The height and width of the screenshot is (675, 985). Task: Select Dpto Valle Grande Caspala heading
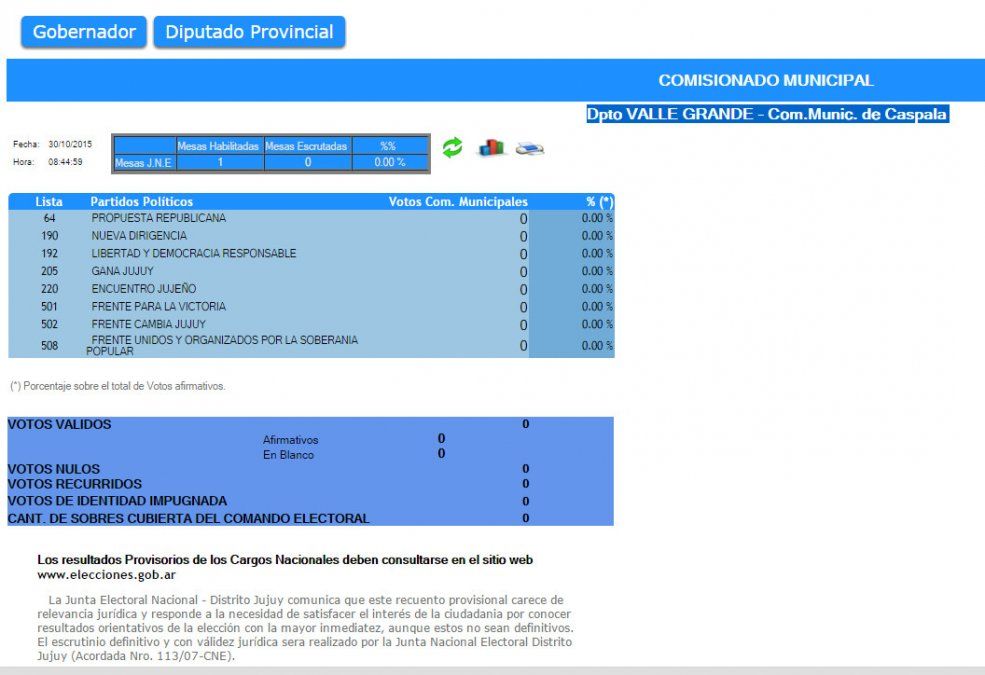point(766,115)
